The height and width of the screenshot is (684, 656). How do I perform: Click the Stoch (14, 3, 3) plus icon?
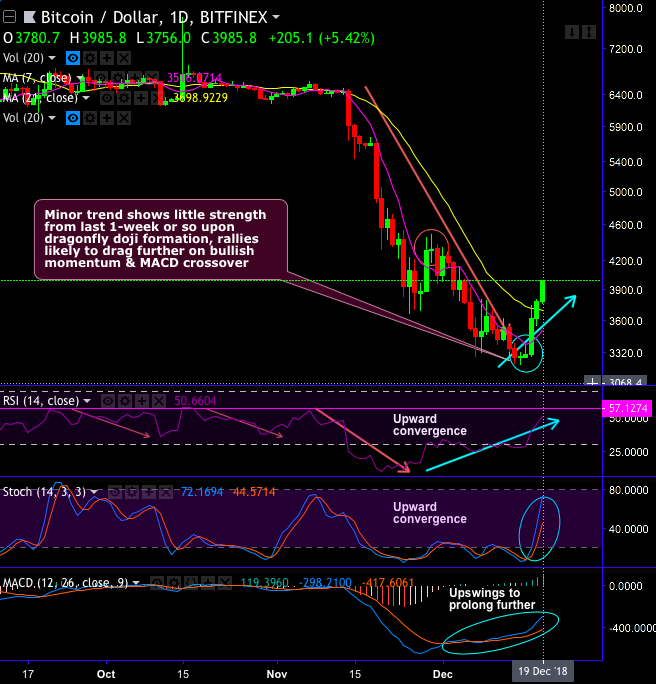[149, 492]
